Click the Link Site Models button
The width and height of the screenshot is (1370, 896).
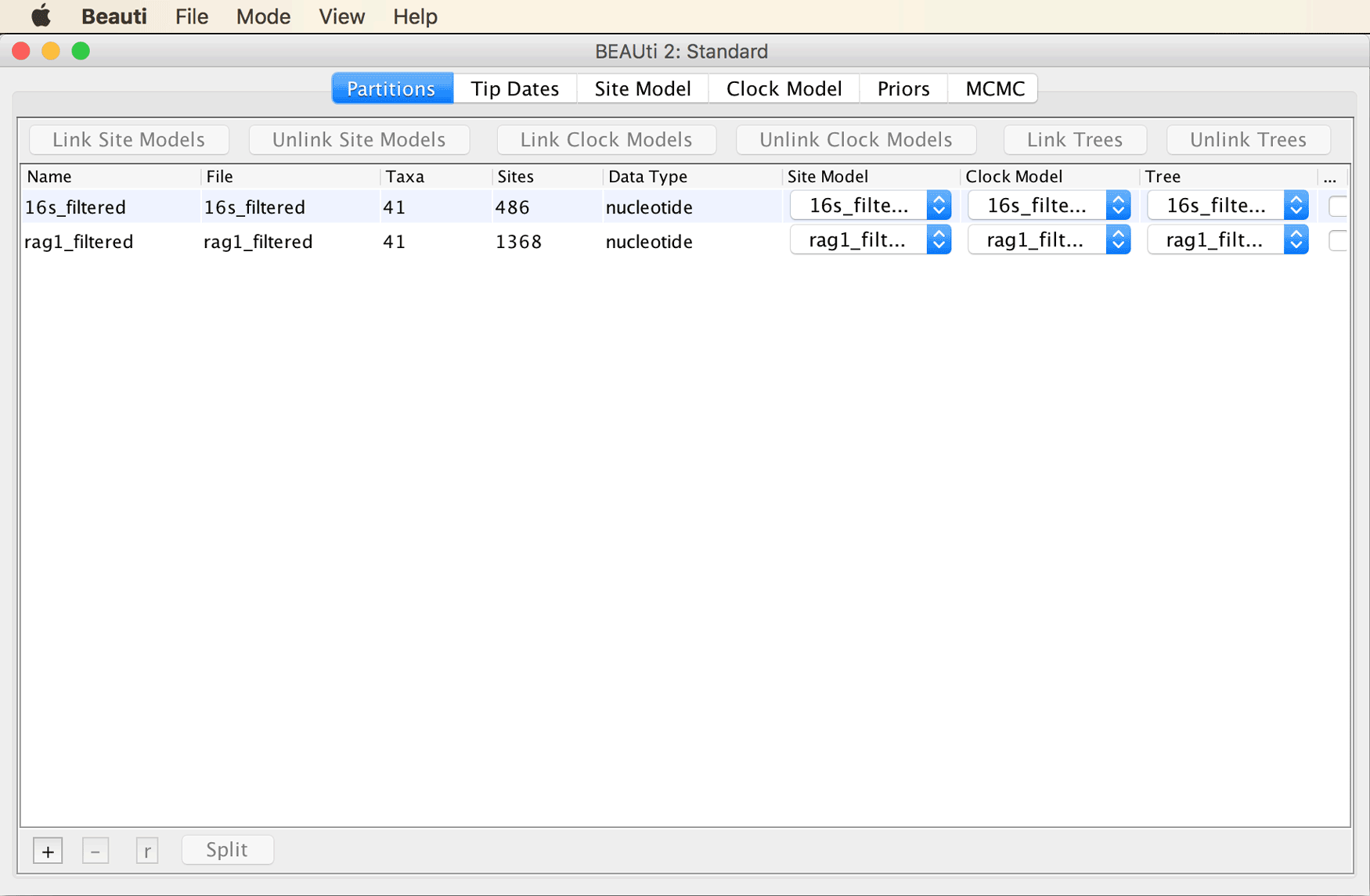(129, 139)
